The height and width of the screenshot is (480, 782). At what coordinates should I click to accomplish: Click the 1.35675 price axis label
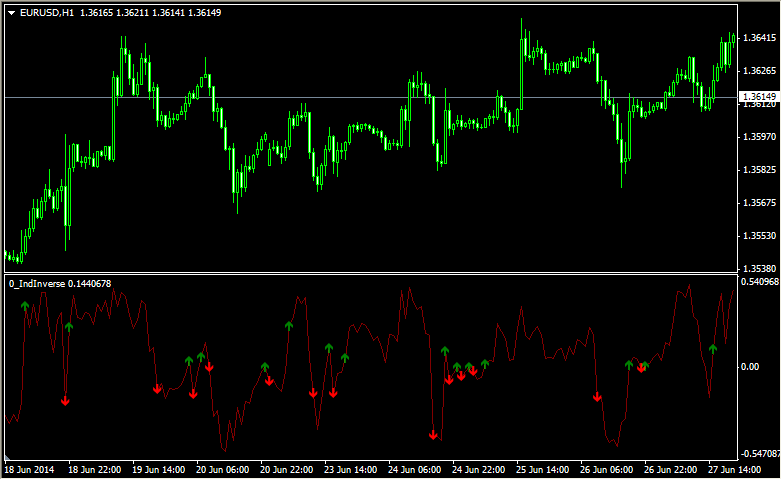pos(759,203)
